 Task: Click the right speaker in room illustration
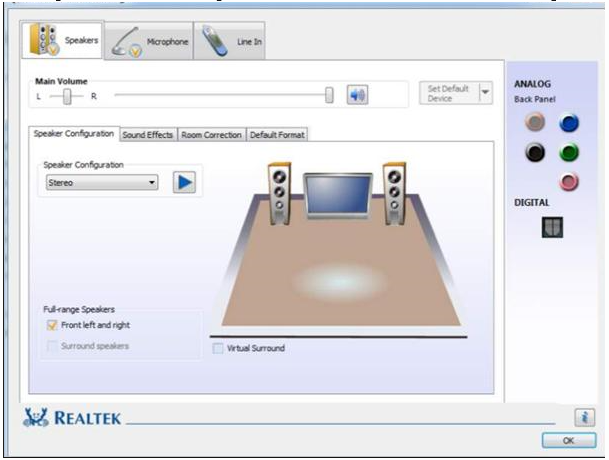point(395,194)
